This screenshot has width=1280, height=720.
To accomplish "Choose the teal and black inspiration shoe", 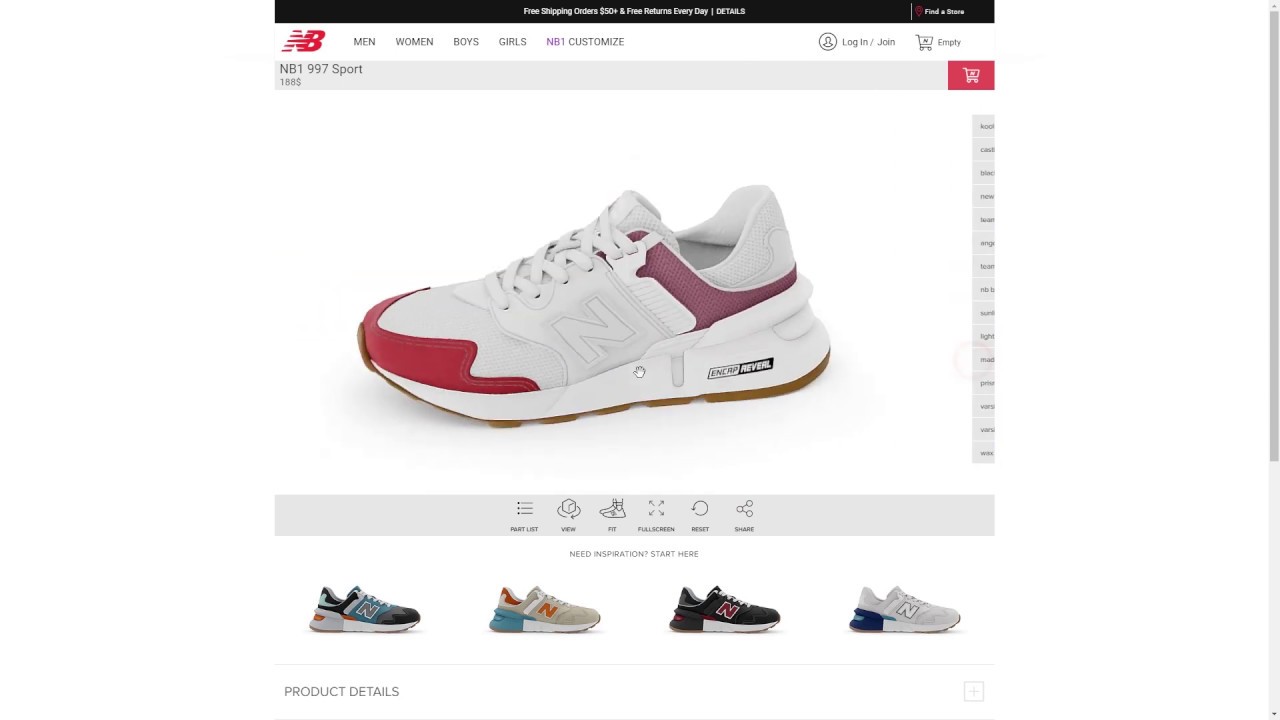I will (365, 609).
